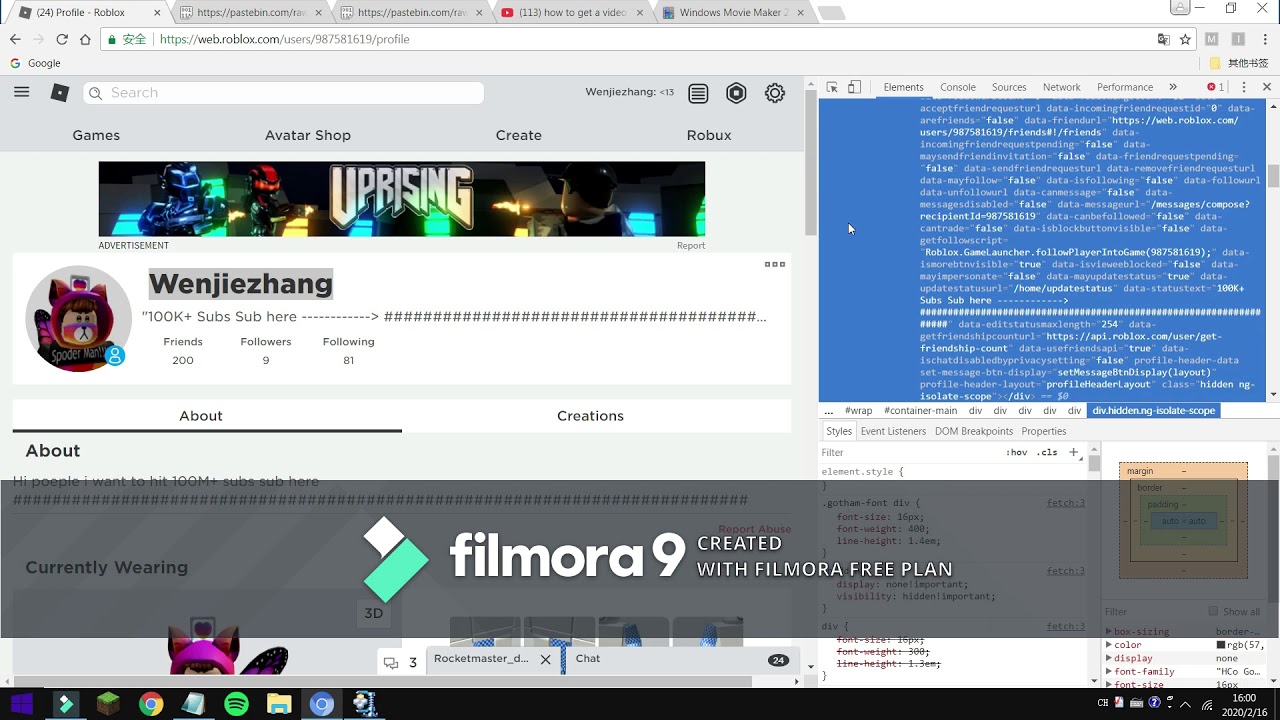The height and width of the screenshot is (720, 1280).
Task: Open the DevTools Console tab
Action: (957, 87)
